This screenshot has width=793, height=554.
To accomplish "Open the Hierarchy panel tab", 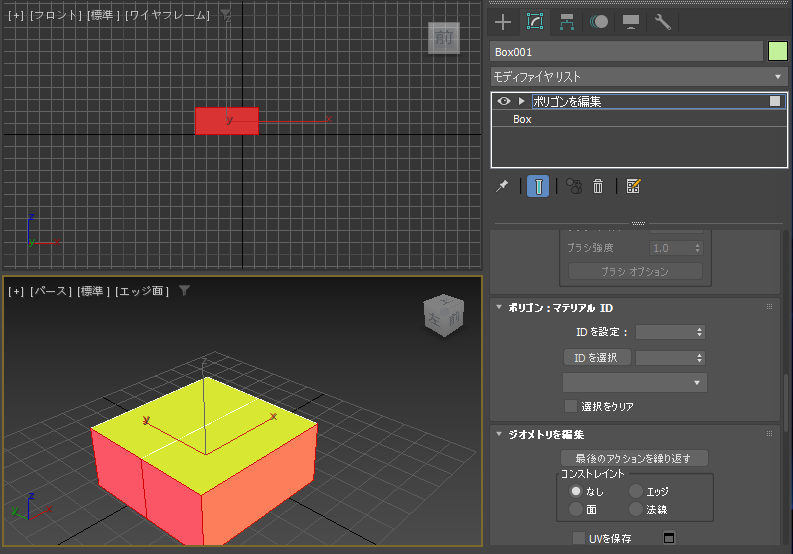I will (x=566, y=22).
